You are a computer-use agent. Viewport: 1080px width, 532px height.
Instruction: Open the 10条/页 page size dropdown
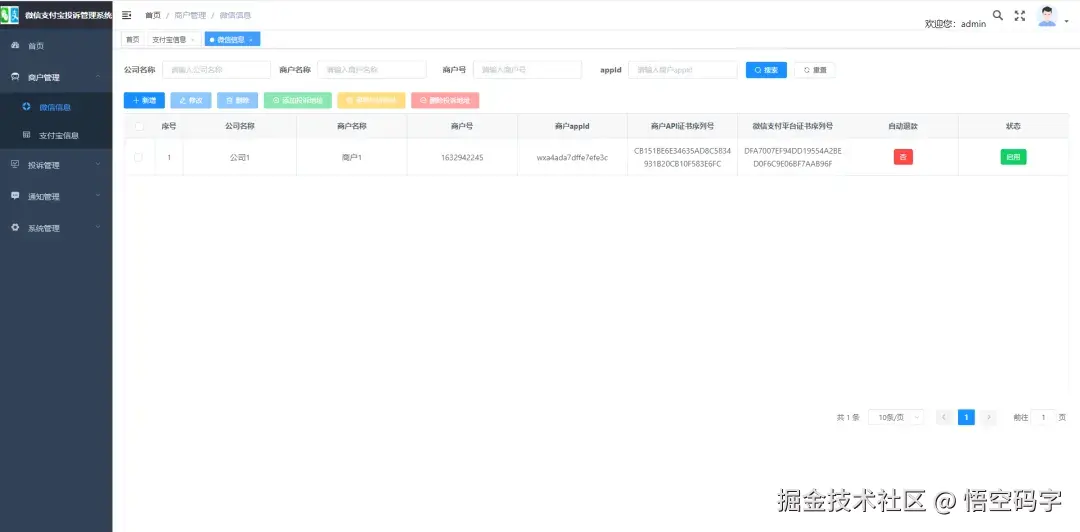(x=896, y=417)
